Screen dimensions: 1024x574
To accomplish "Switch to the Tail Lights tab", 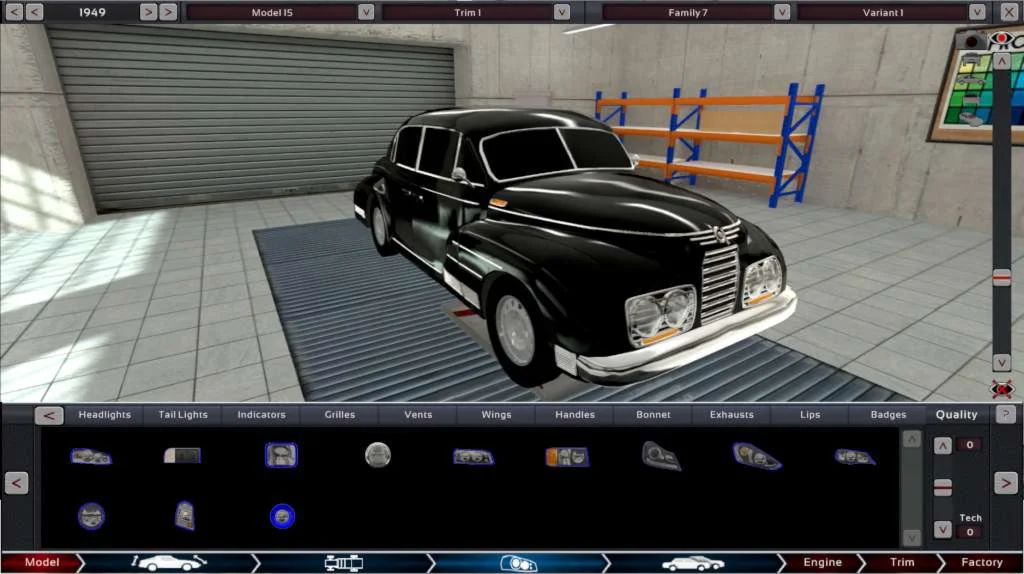I will pos(183,415).
